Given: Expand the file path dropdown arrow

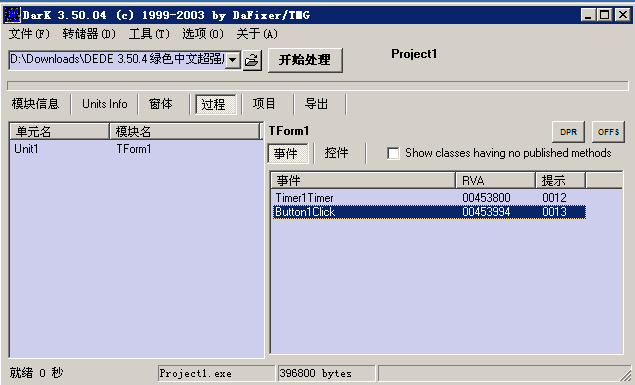Looking at the screenshot, I should (x=233, y=60).
